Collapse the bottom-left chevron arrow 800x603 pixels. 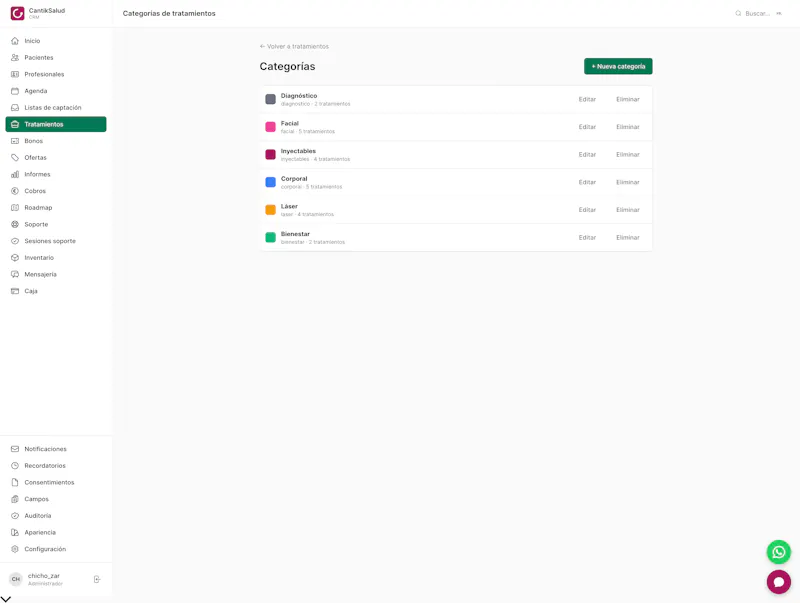coord(6,599)
